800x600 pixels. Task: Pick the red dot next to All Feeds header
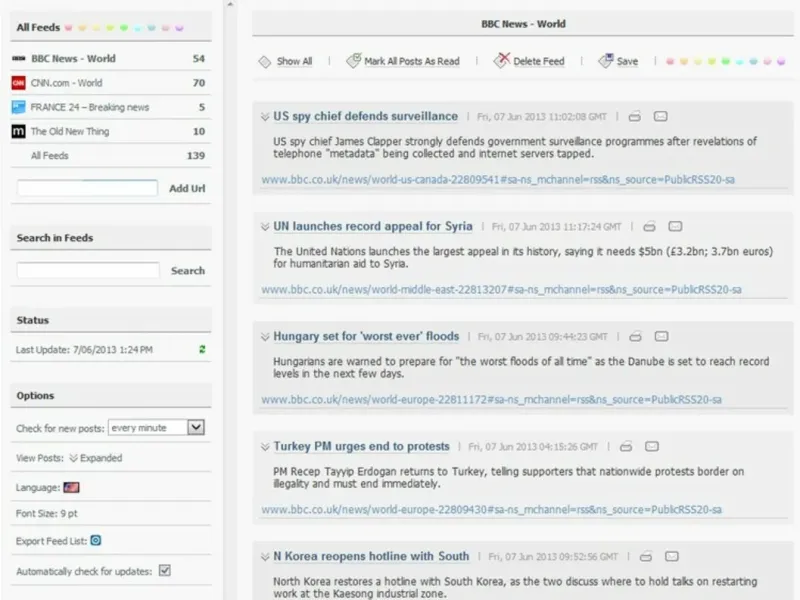[x=68, y=28]
